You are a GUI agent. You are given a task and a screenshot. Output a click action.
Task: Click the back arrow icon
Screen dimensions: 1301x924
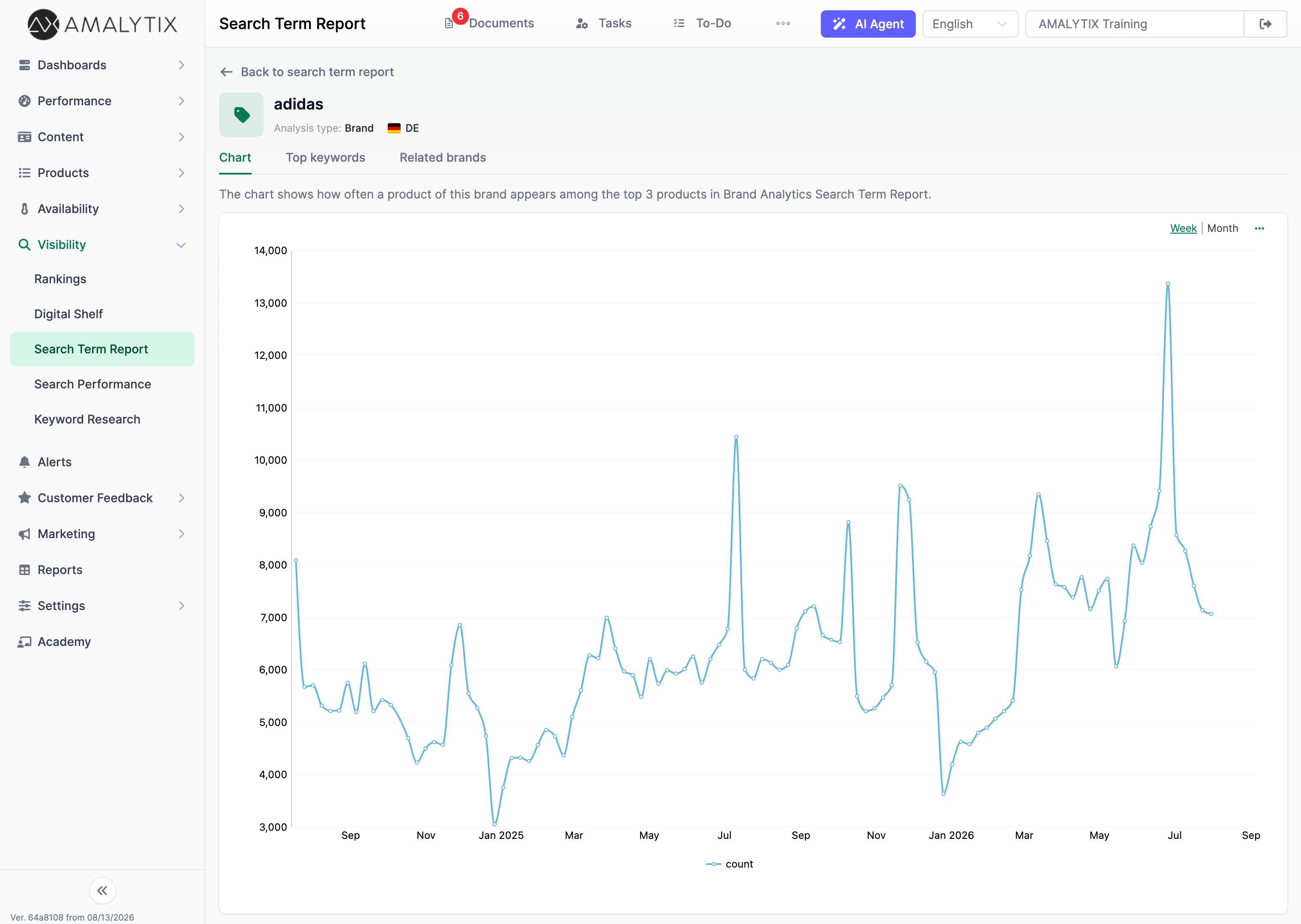tap(226, 72)
